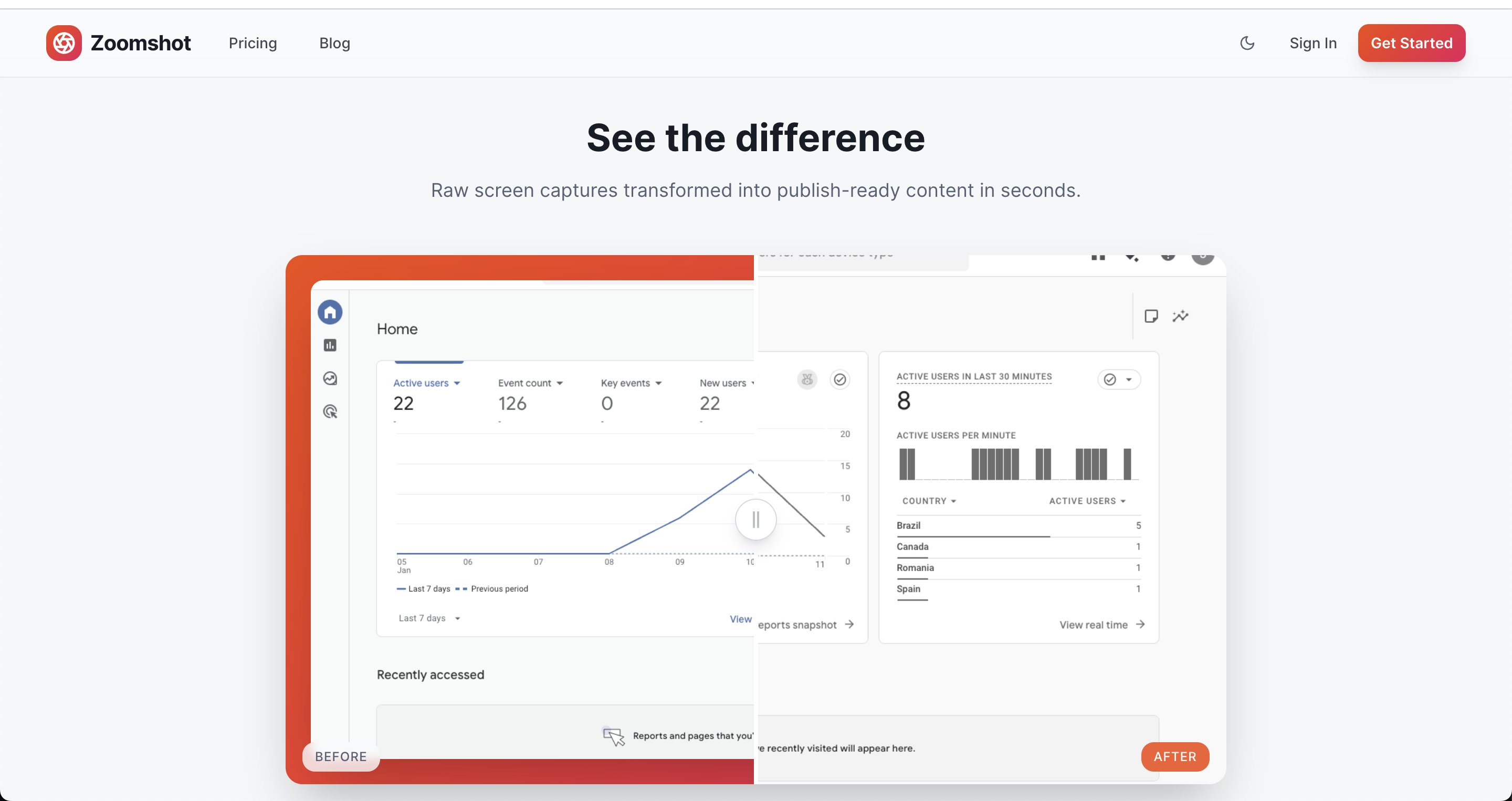Open Reports via the bar chart sidebar icon
This screenshot has height=801, width=1512.
pyautogui.click(x=330, y=345)
